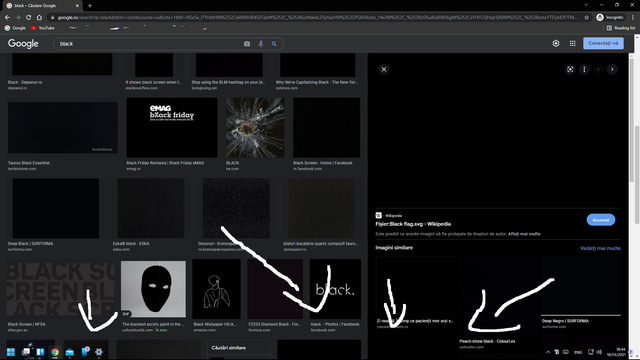Open Taurus Black Essential thumbnail
Image resolution: width=640 pixels, height=360 pixels.
coord(62,128)
